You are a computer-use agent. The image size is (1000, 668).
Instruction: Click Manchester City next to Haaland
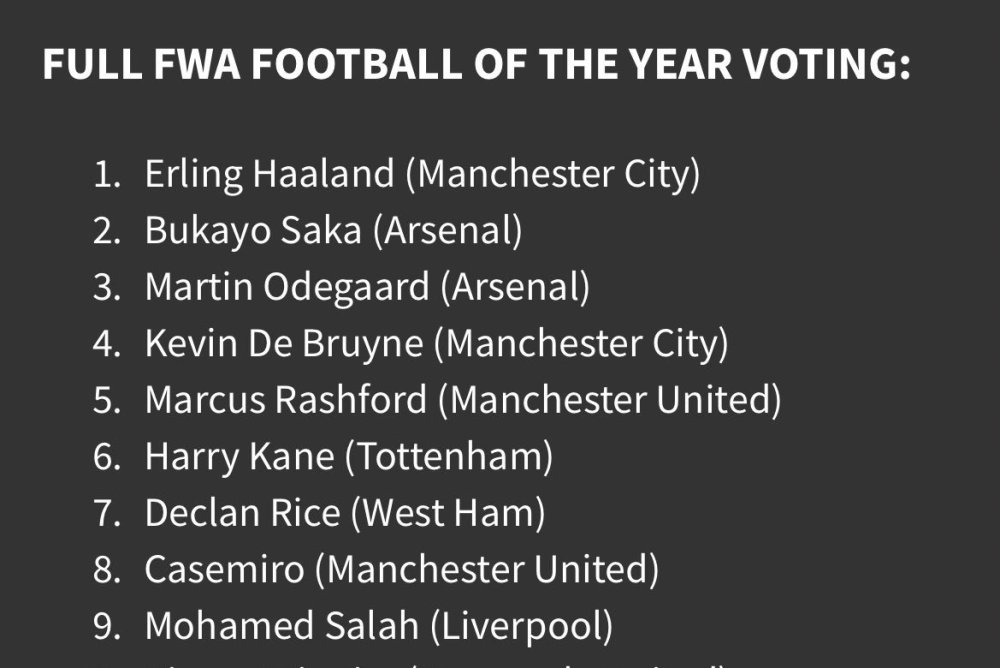pyautogui.click(x=554, y=174)
